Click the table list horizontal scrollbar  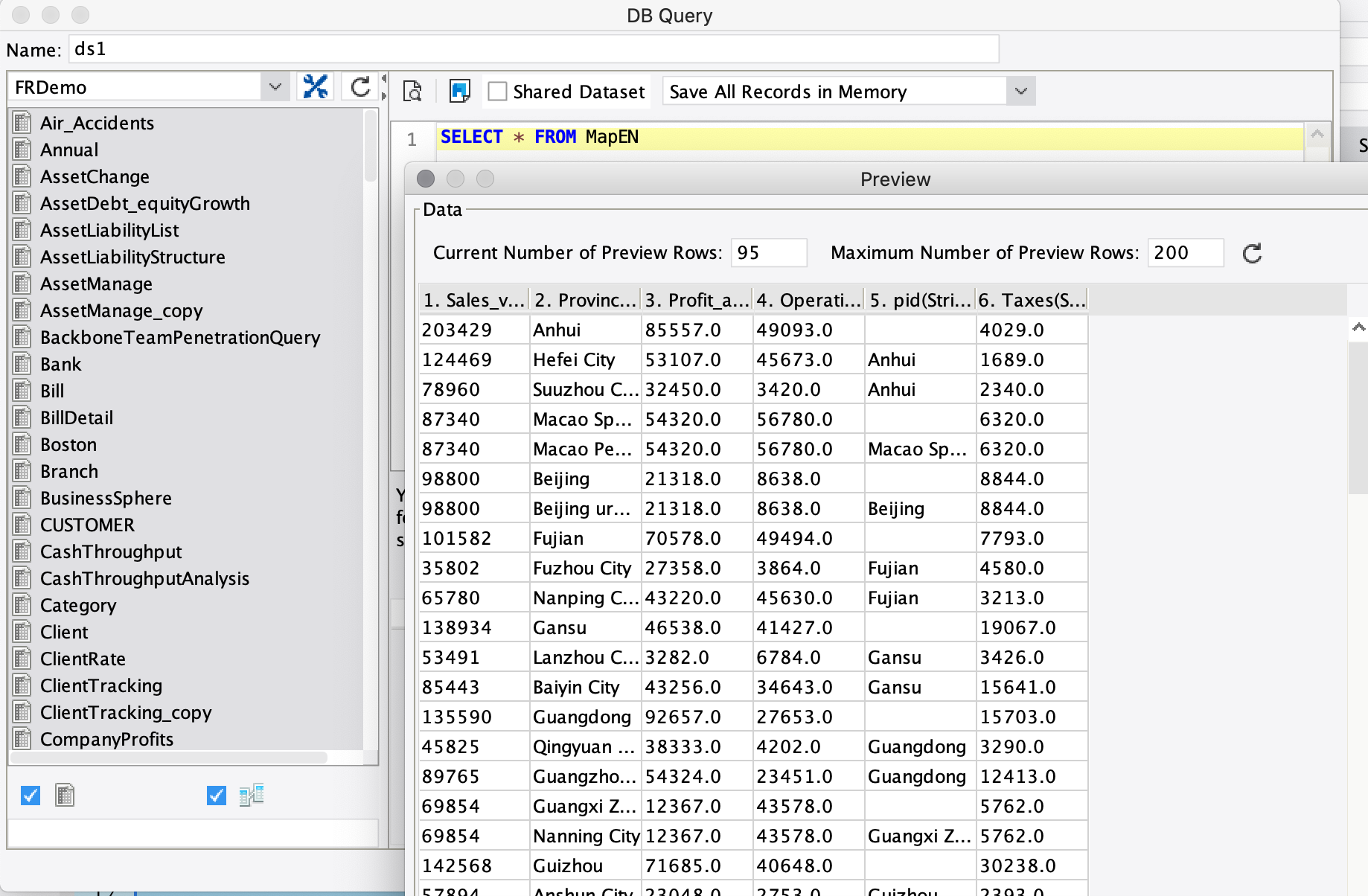tap(170, 758)
